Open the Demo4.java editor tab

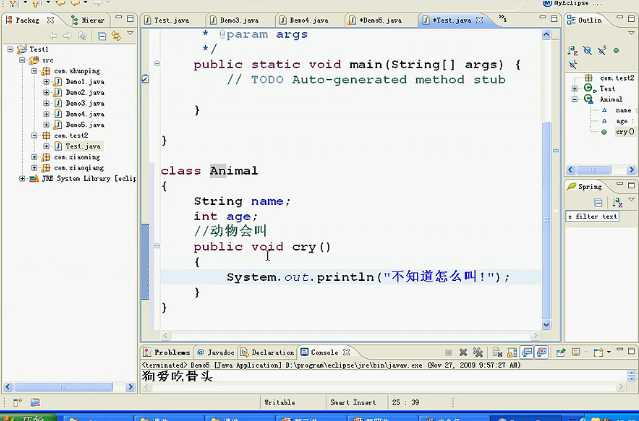tap(308, 20)
